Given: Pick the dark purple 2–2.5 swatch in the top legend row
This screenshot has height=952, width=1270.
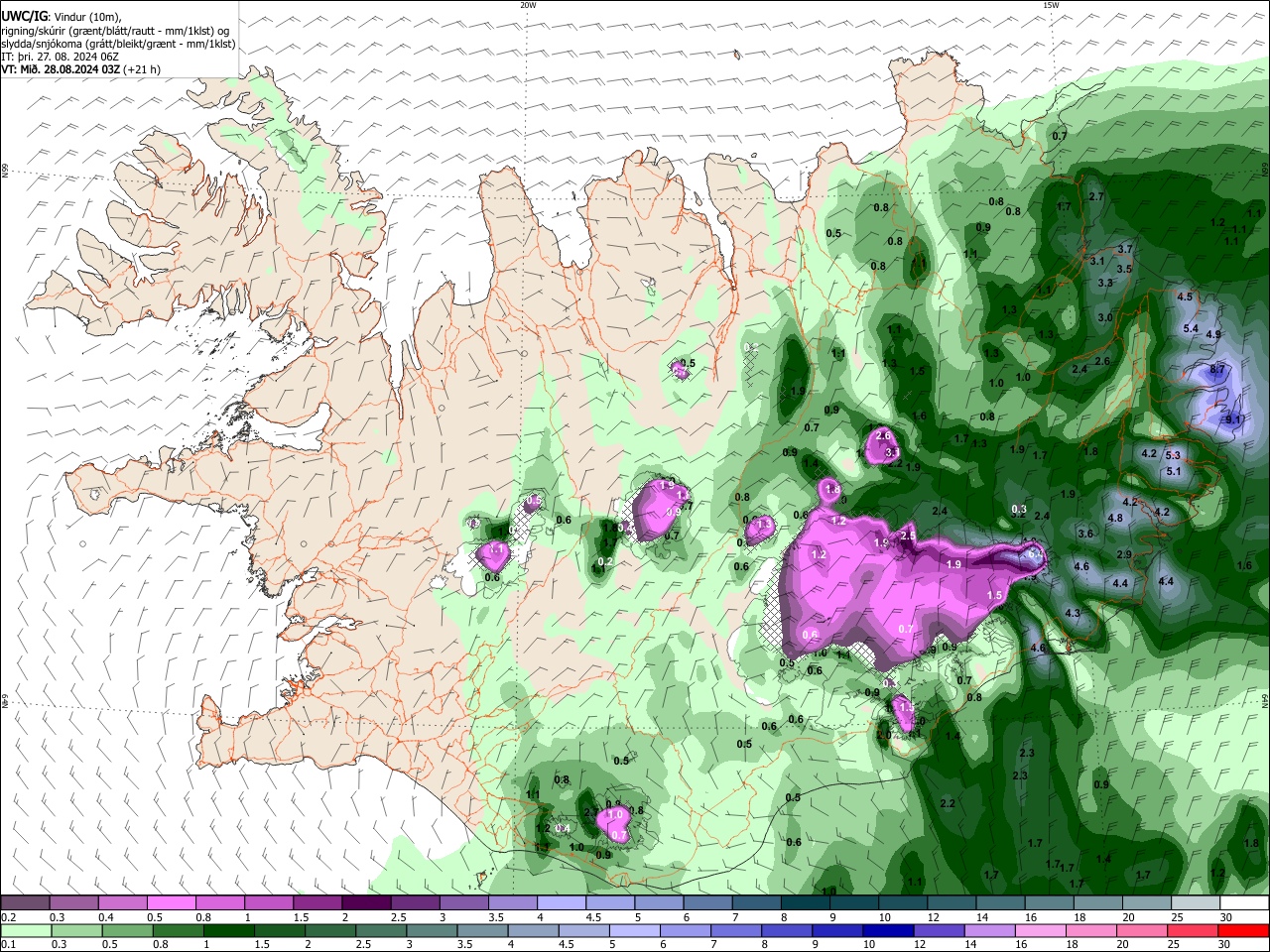Looking at the screenshot, I should pos(365,903).
